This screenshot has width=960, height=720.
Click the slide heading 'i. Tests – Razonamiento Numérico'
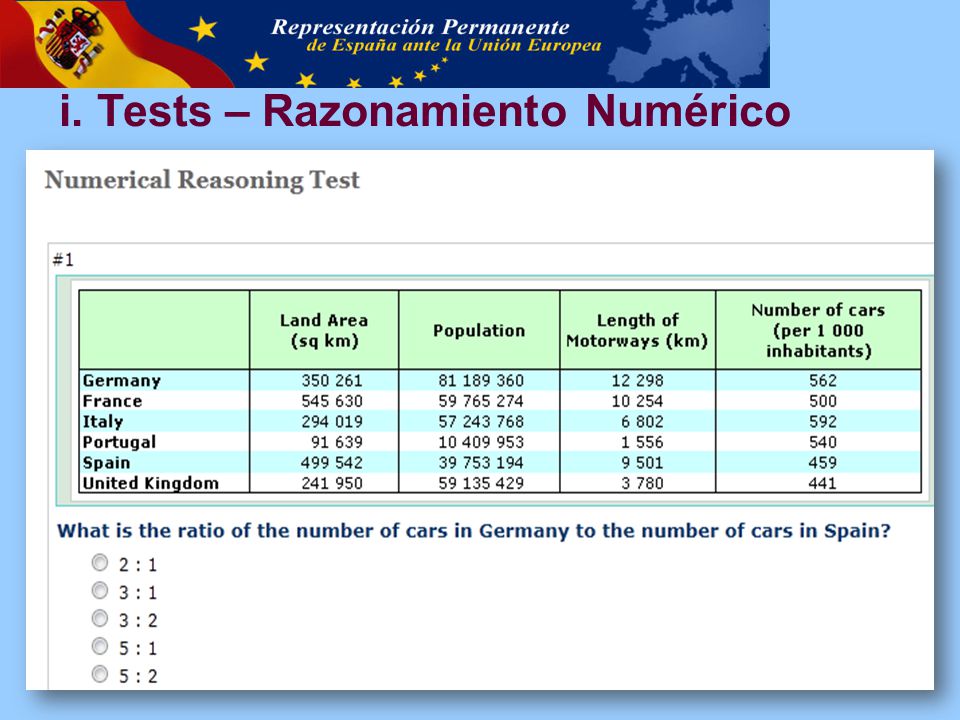point(425,111)
